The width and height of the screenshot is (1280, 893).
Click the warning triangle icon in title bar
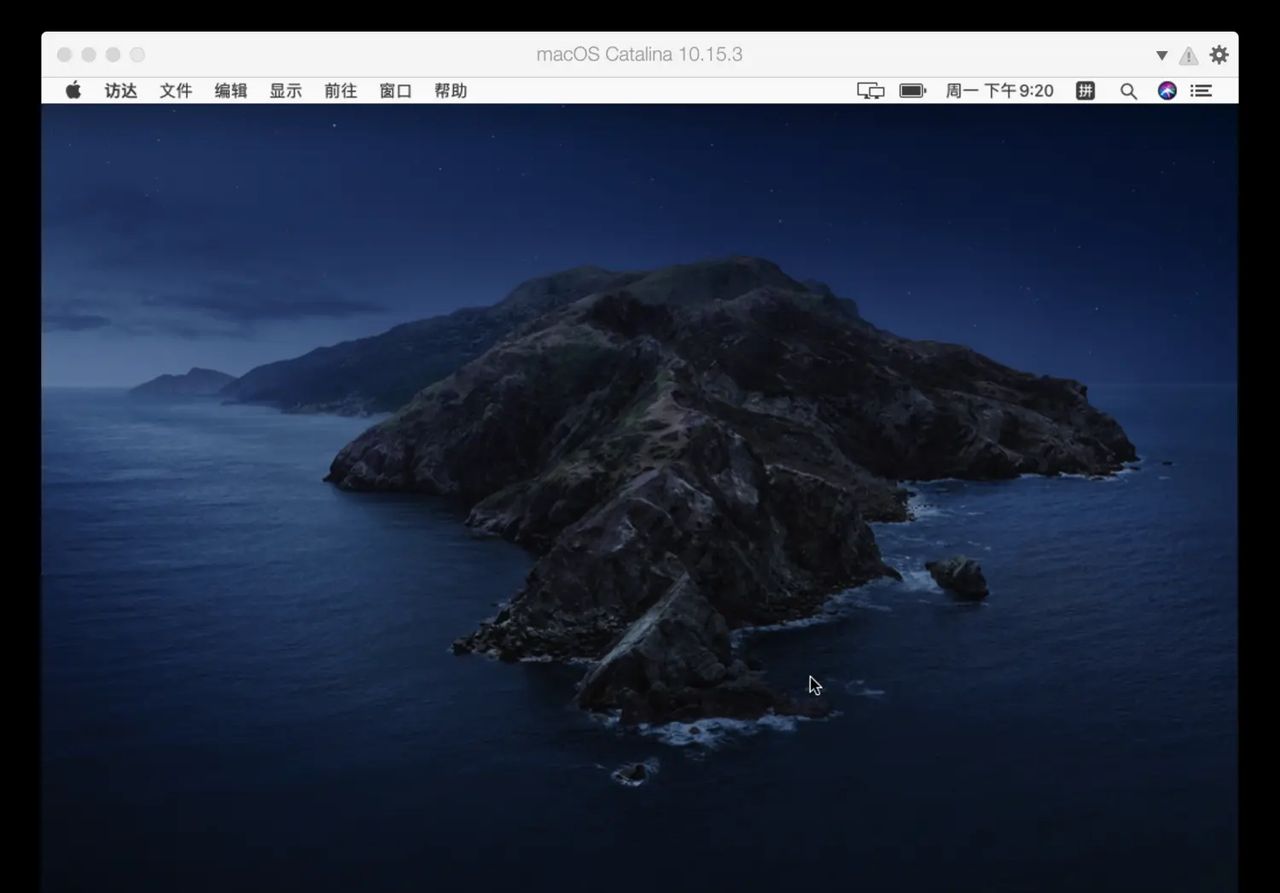tap(1188, 56)
